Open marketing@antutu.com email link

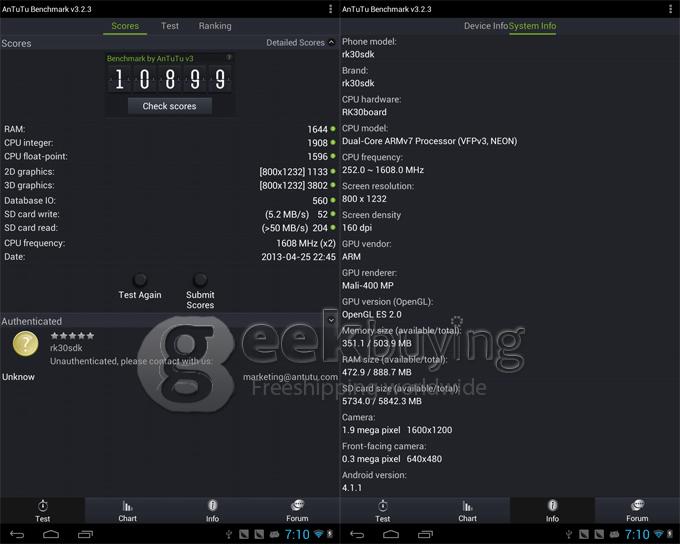tap(290, 377)
